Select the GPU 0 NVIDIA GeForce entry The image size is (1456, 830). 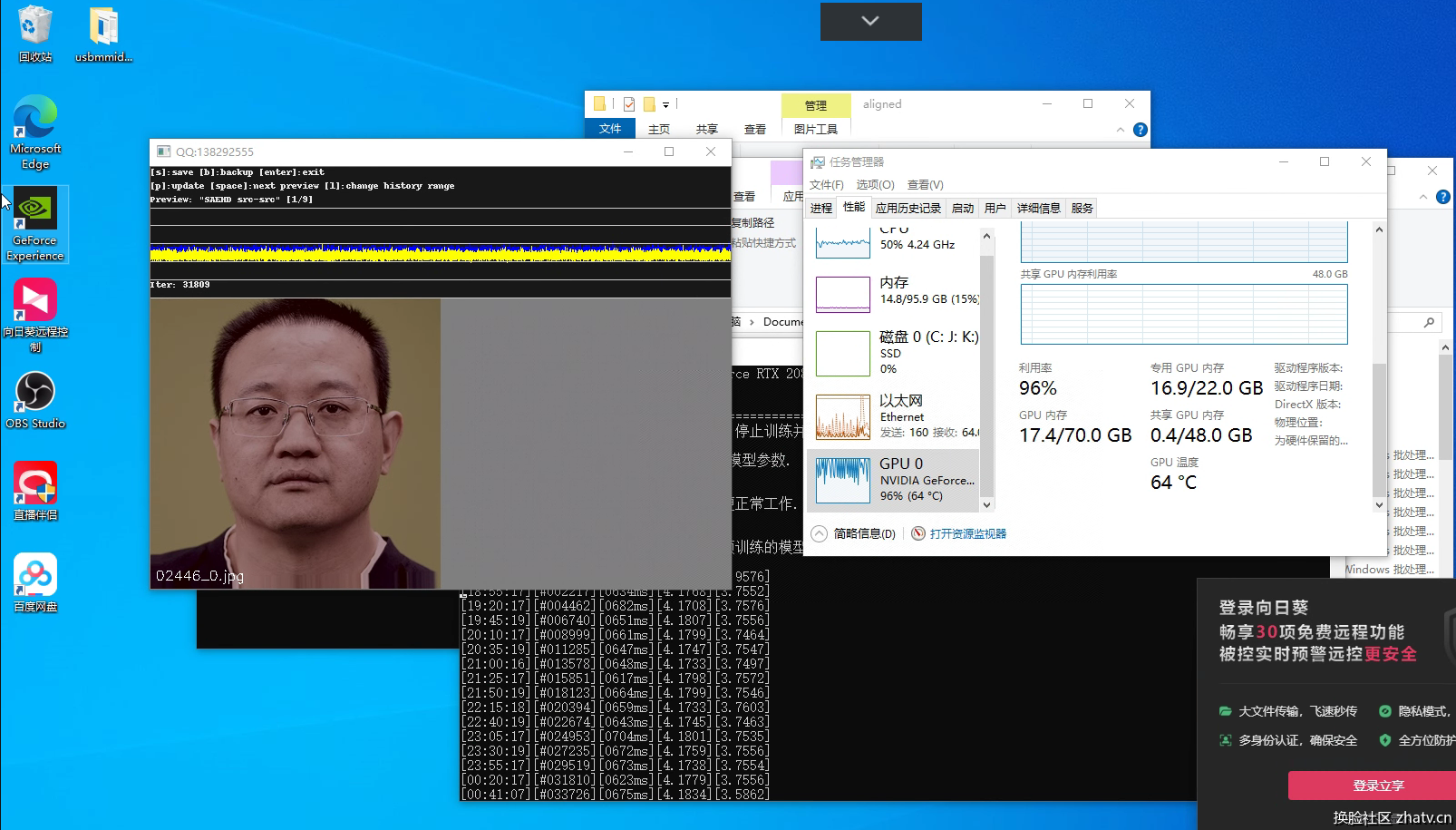[893, 480]
